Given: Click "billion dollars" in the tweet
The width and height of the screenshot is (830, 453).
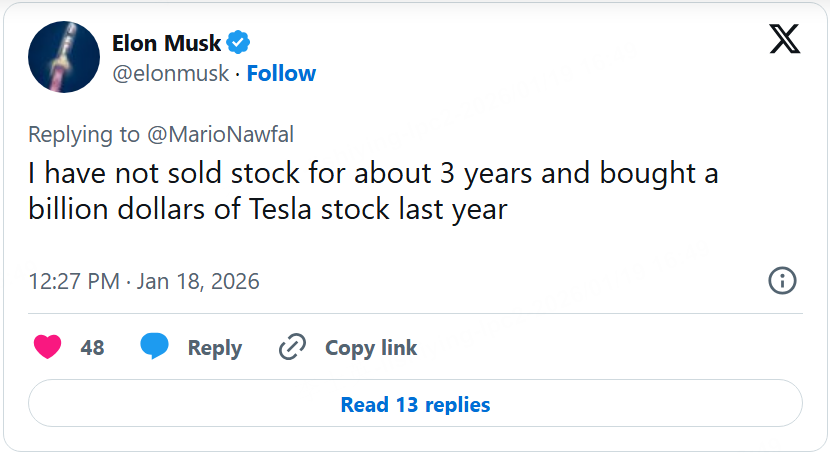Looking at the screenshot, I should 110,211.
